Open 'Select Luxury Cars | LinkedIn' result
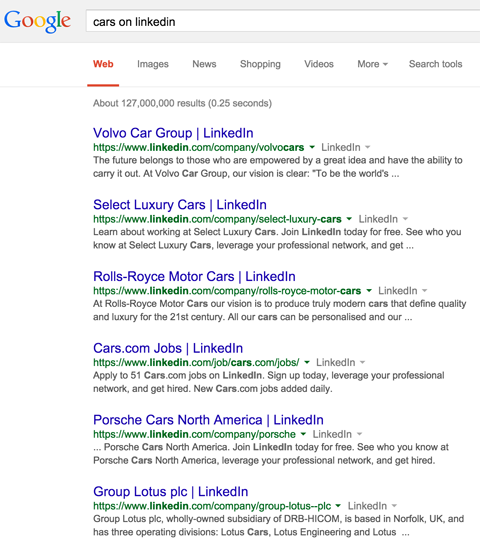480x542 pixels. (x=180, y=205)
